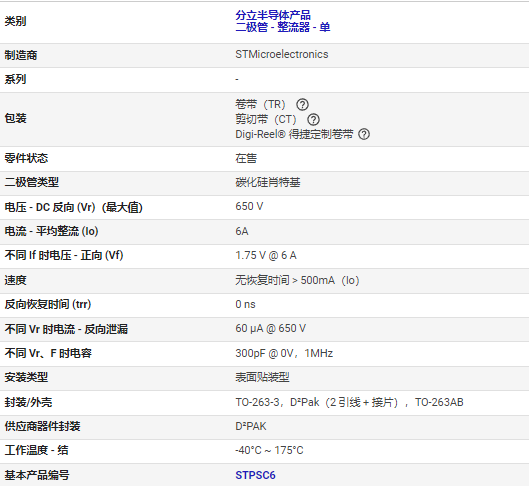529x486 pixels.
Task: Click the 650 V reverse voltage value
Action: pos(249,206)
